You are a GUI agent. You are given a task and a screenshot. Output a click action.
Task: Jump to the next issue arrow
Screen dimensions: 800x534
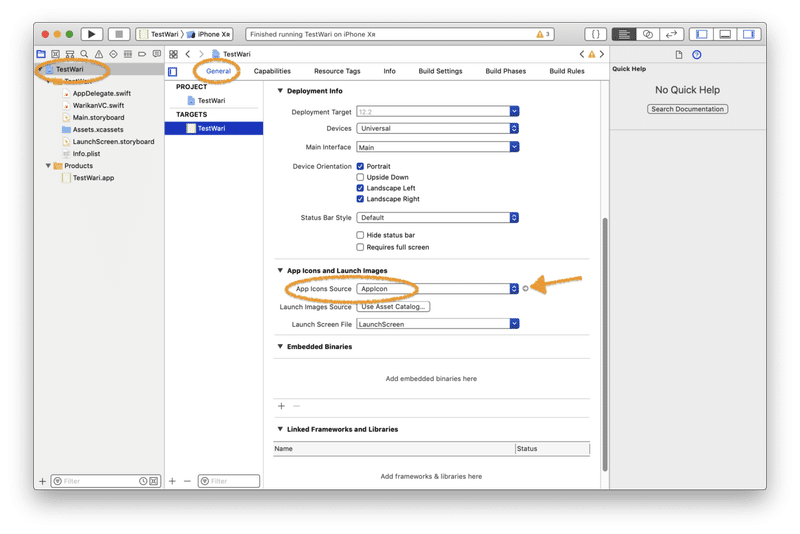pos(602,54)
